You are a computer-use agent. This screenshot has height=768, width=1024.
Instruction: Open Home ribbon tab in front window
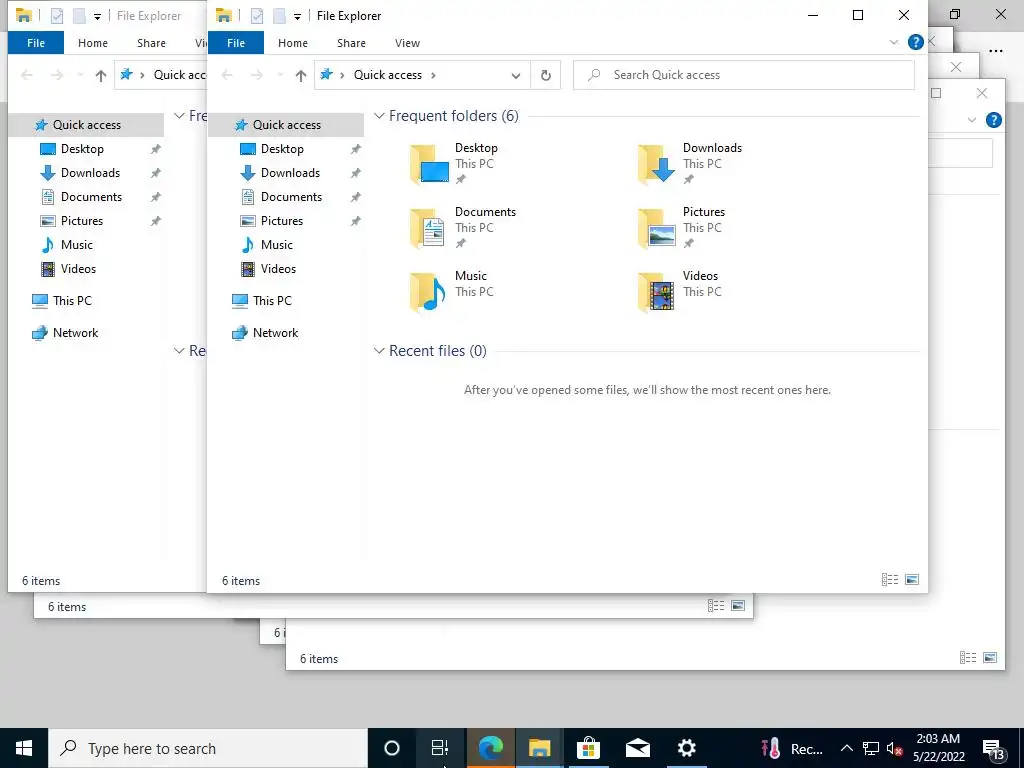tap(293, 43)
